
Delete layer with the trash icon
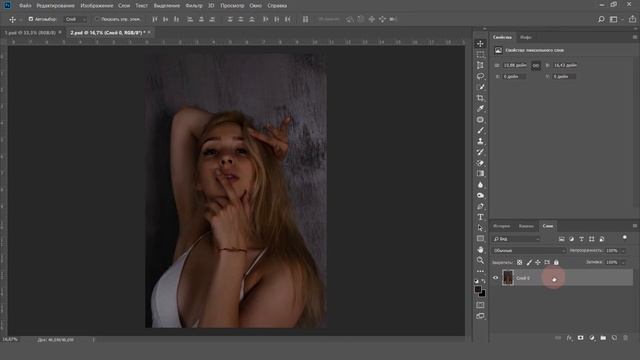625,338
